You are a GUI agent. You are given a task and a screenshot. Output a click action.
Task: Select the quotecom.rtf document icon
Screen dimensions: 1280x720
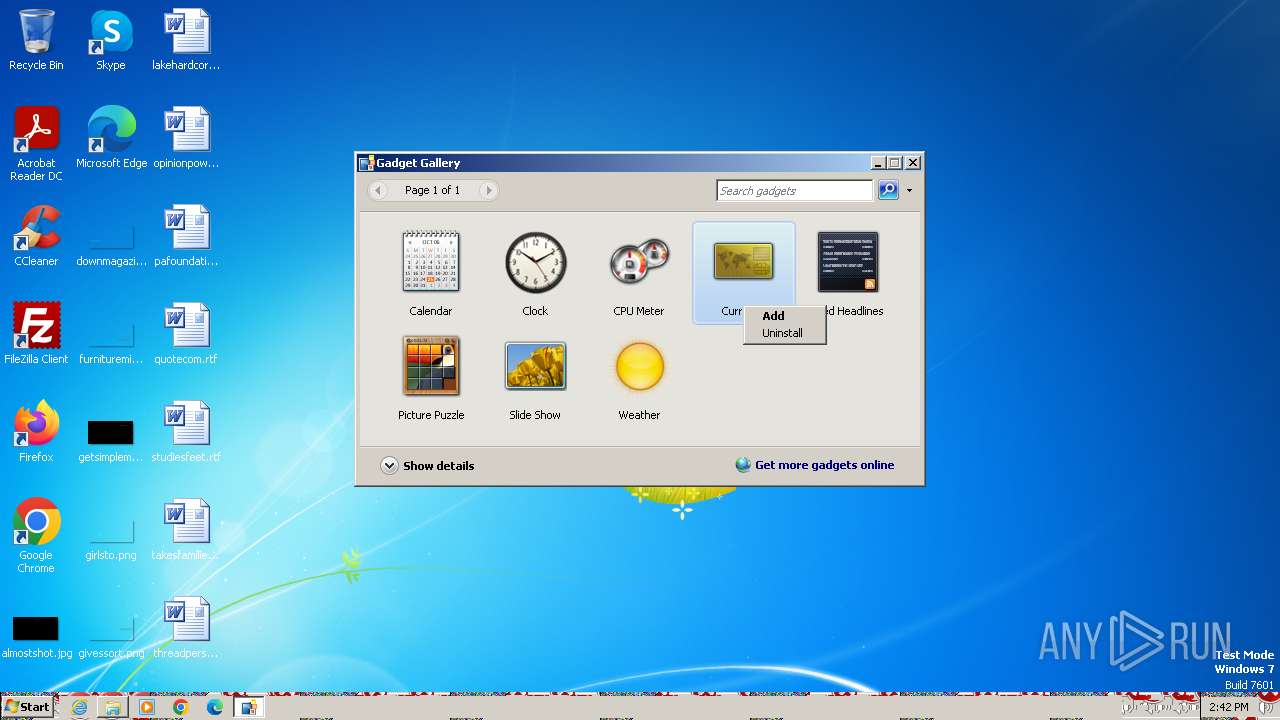point(186,334)
